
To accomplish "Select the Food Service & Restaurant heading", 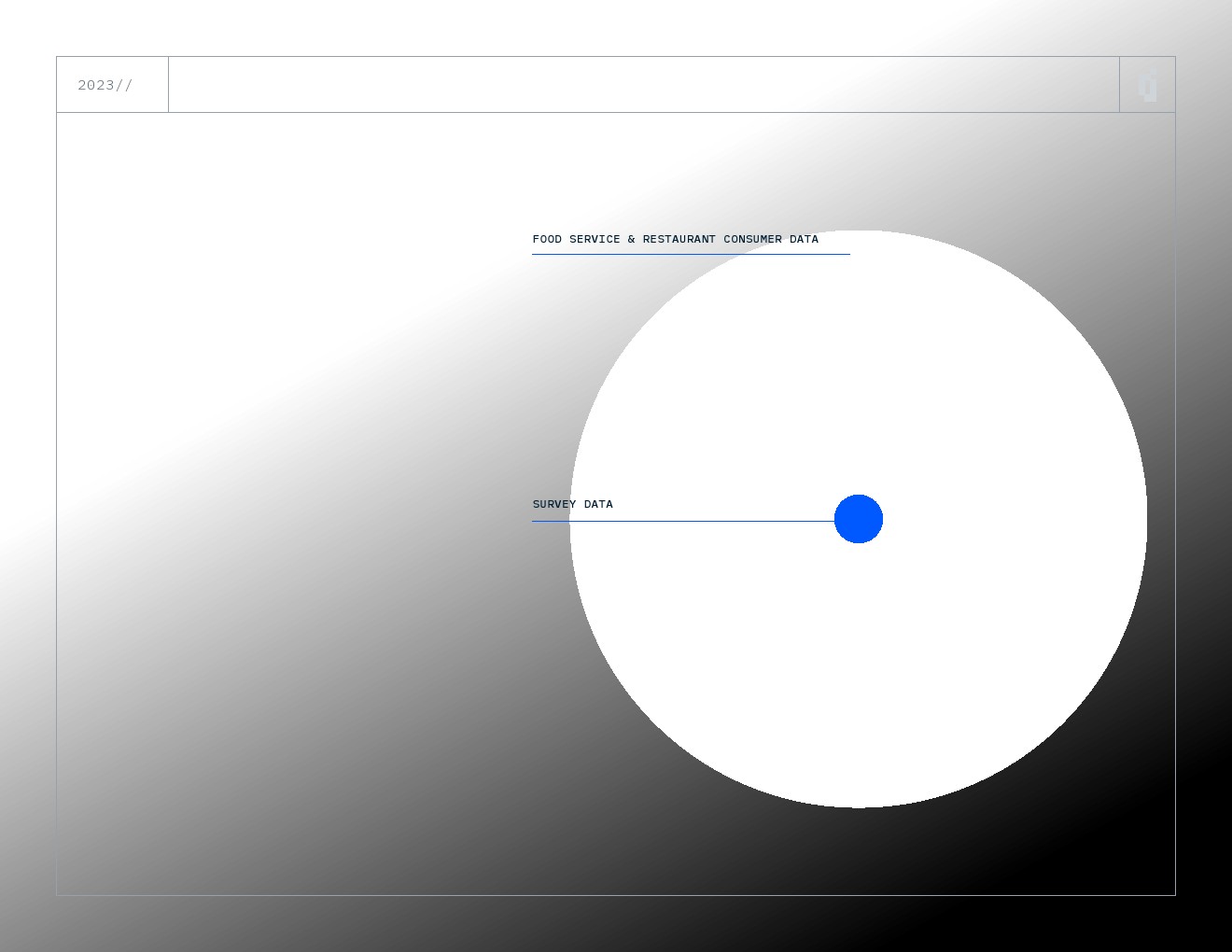I will coord(675,240).
